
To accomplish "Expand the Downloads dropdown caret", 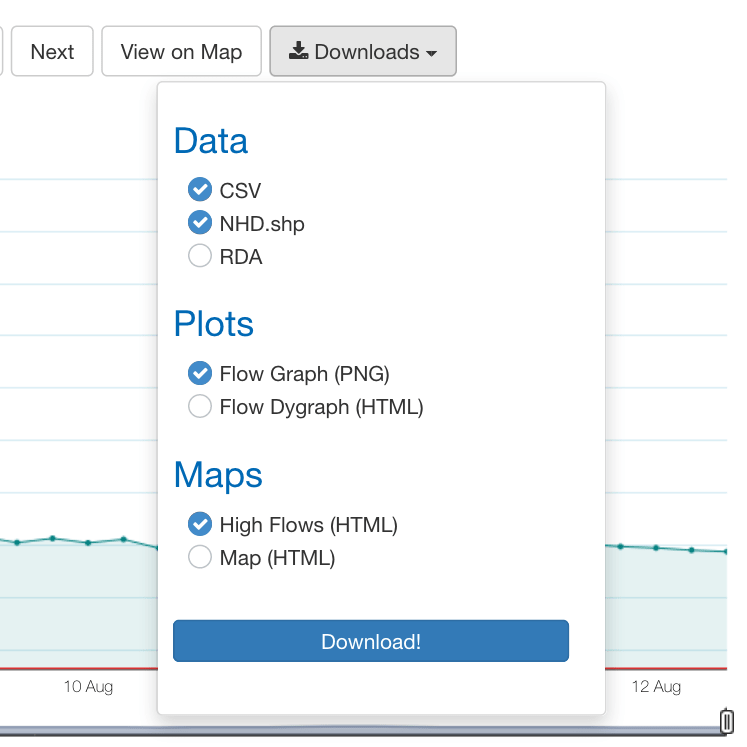I will pos(432,53).
